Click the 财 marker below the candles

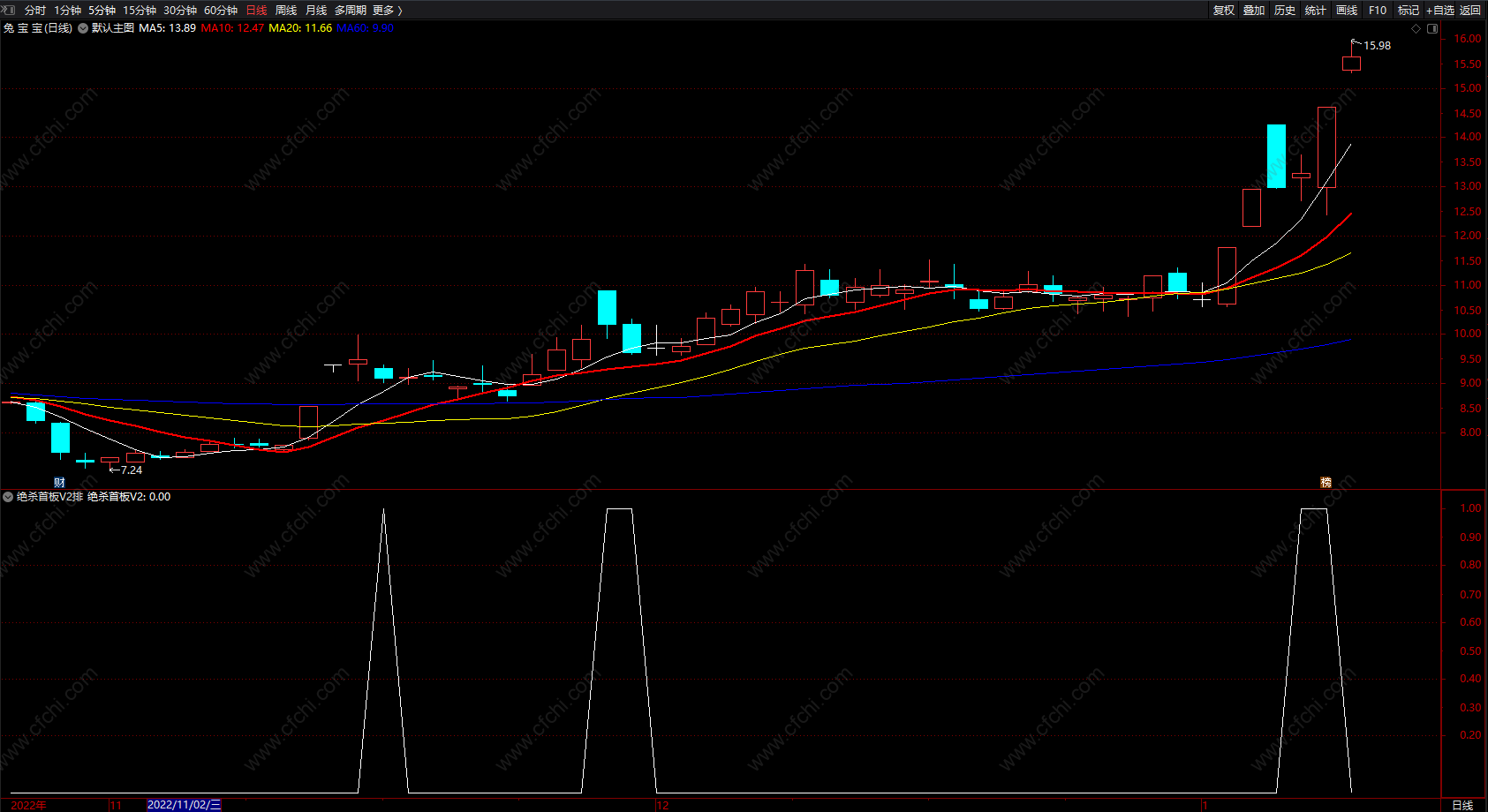(x=59, y=482)
